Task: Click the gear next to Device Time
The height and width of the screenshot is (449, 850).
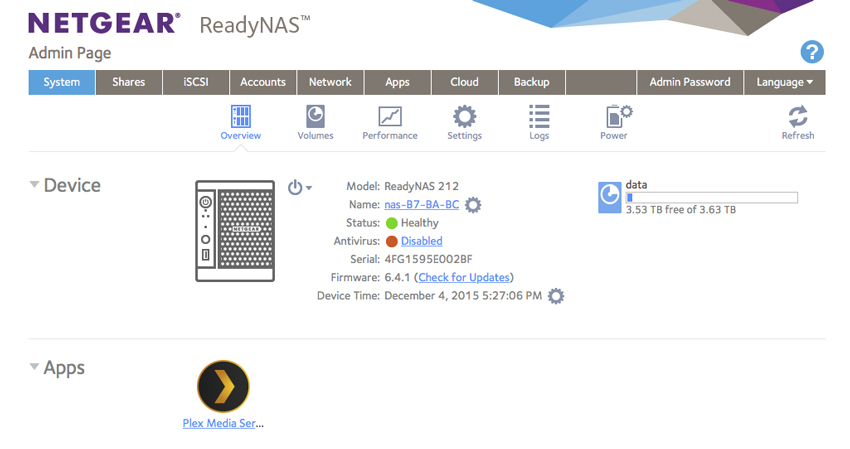Action: [556, 296]
